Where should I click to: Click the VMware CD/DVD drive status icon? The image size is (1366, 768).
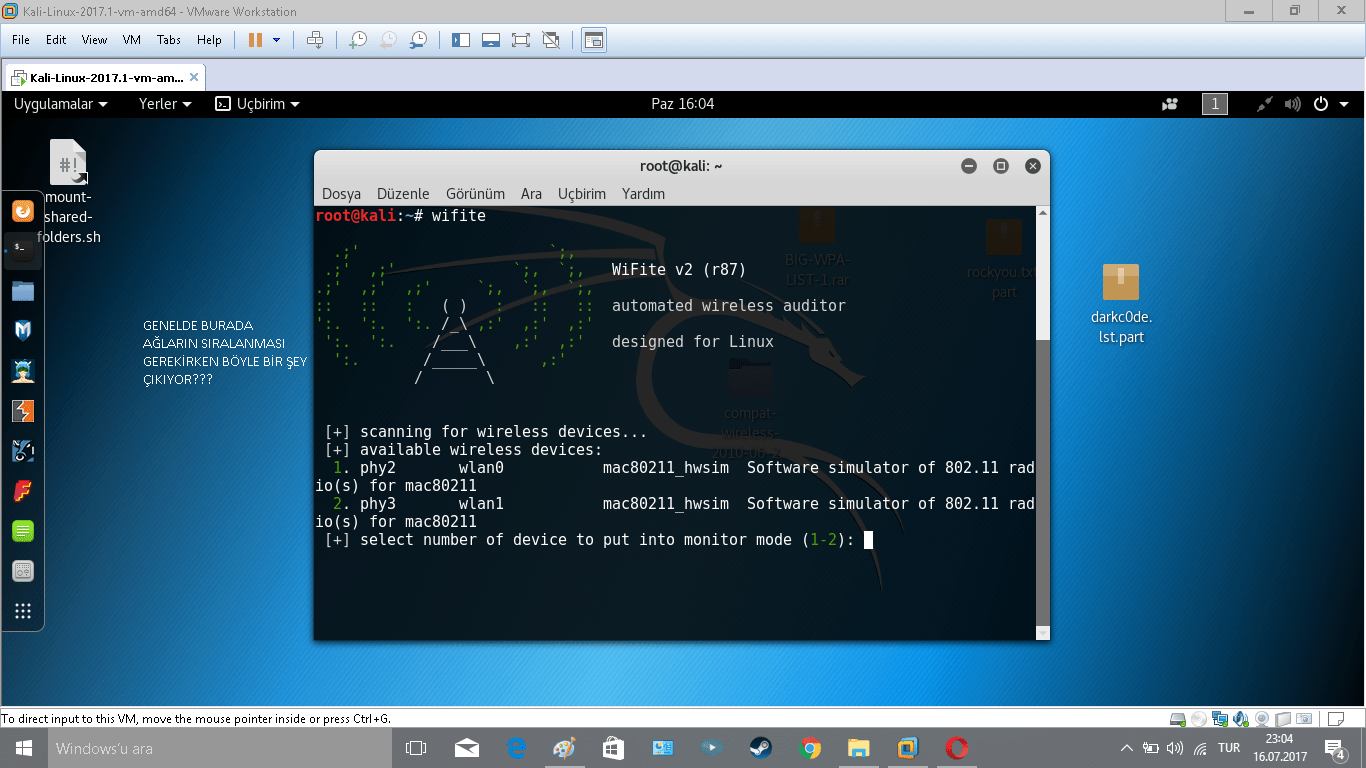(x=1199, y=719)
